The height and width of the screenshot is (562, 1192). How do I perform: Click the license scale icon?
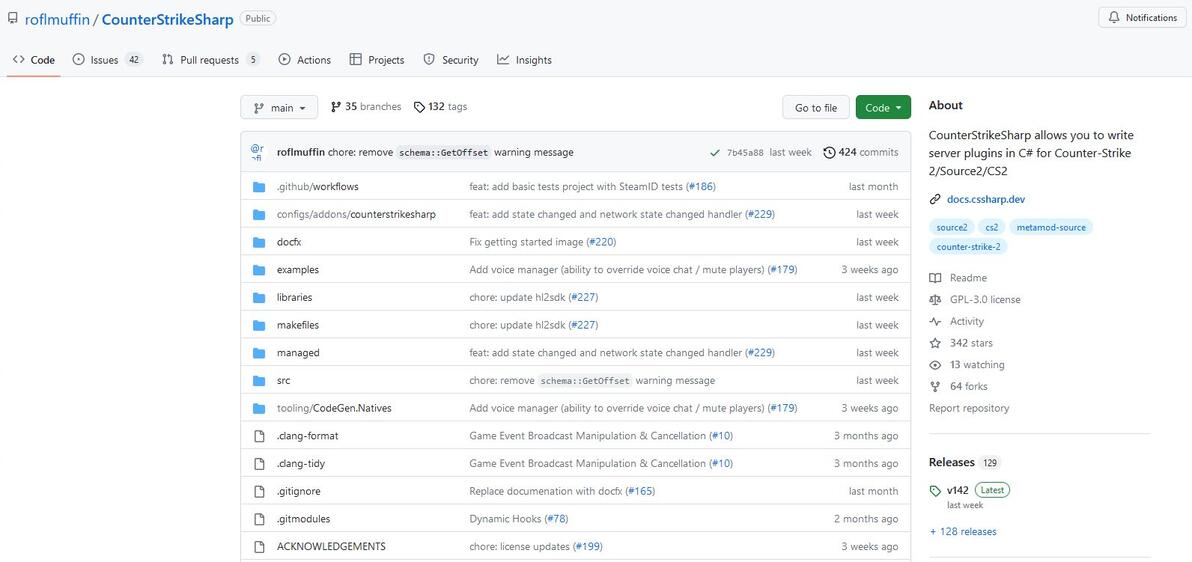coord(935,299)
